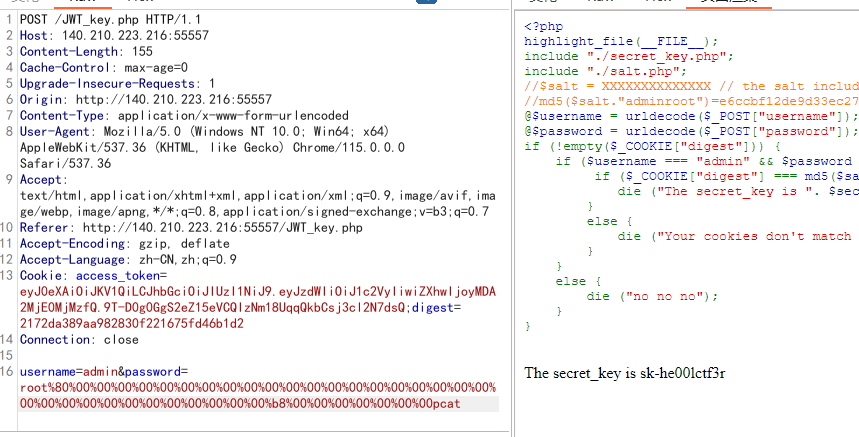Click the Referer header name

(x=44, y=228)
